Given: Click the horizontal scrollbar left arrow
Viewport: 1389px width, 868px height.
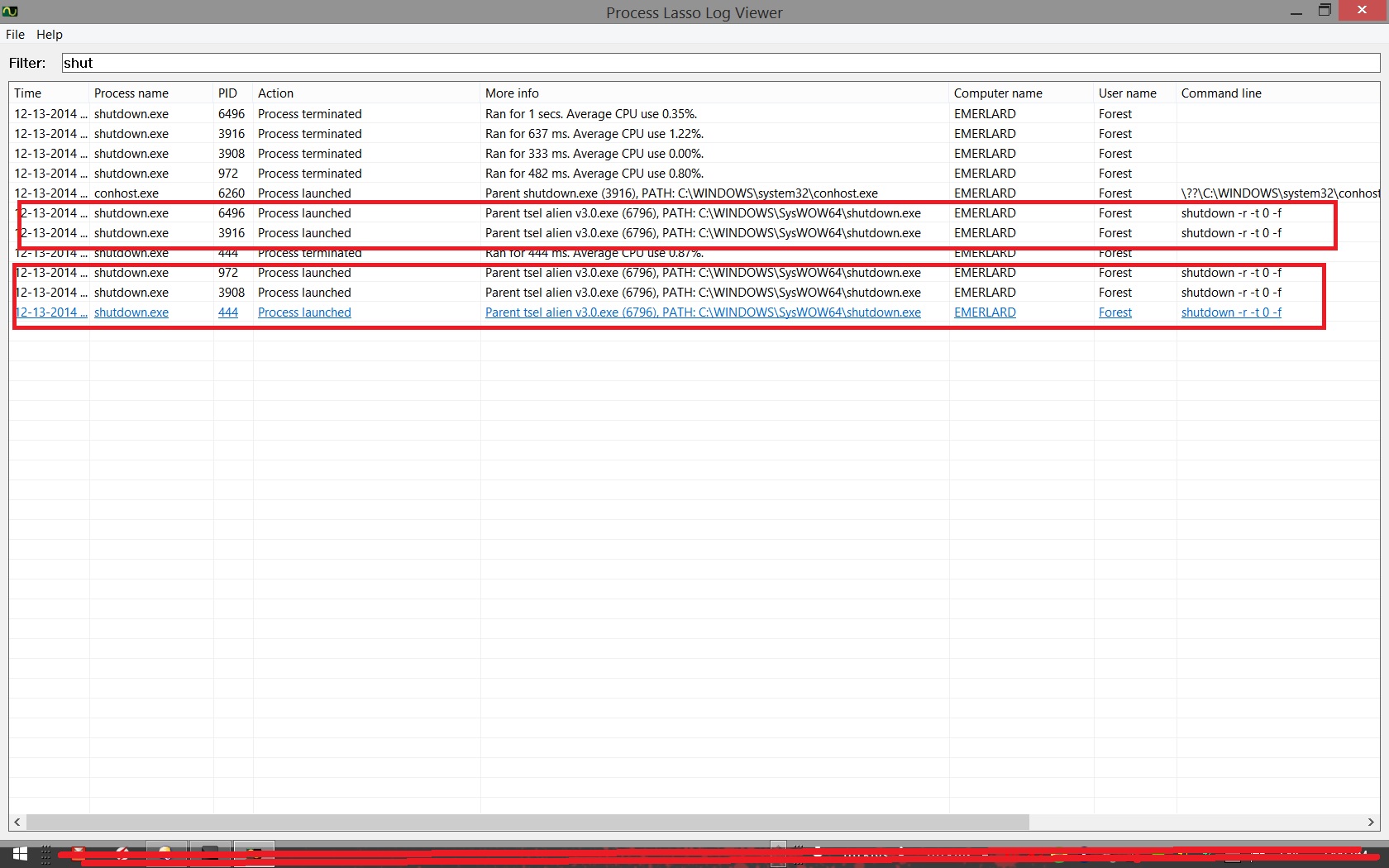Looking at the screenshot, I should click(x=18, y=822).
